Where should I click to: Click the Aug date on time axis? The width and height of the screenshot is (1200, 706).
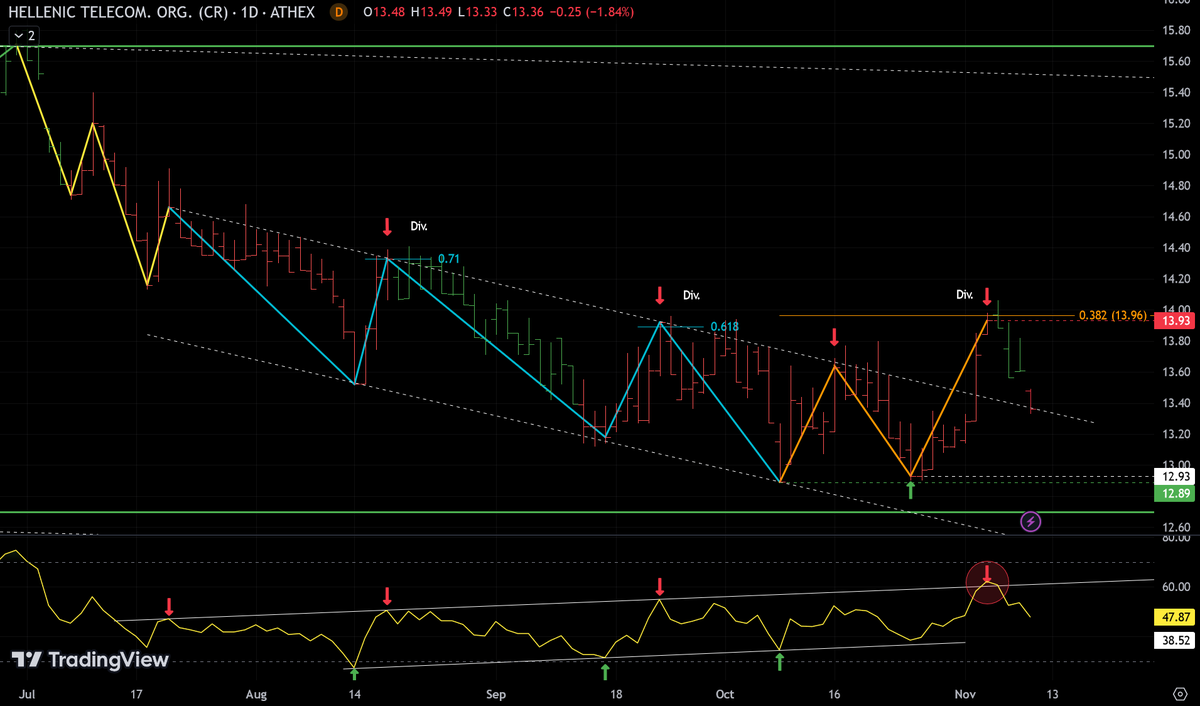click(257, 693)
